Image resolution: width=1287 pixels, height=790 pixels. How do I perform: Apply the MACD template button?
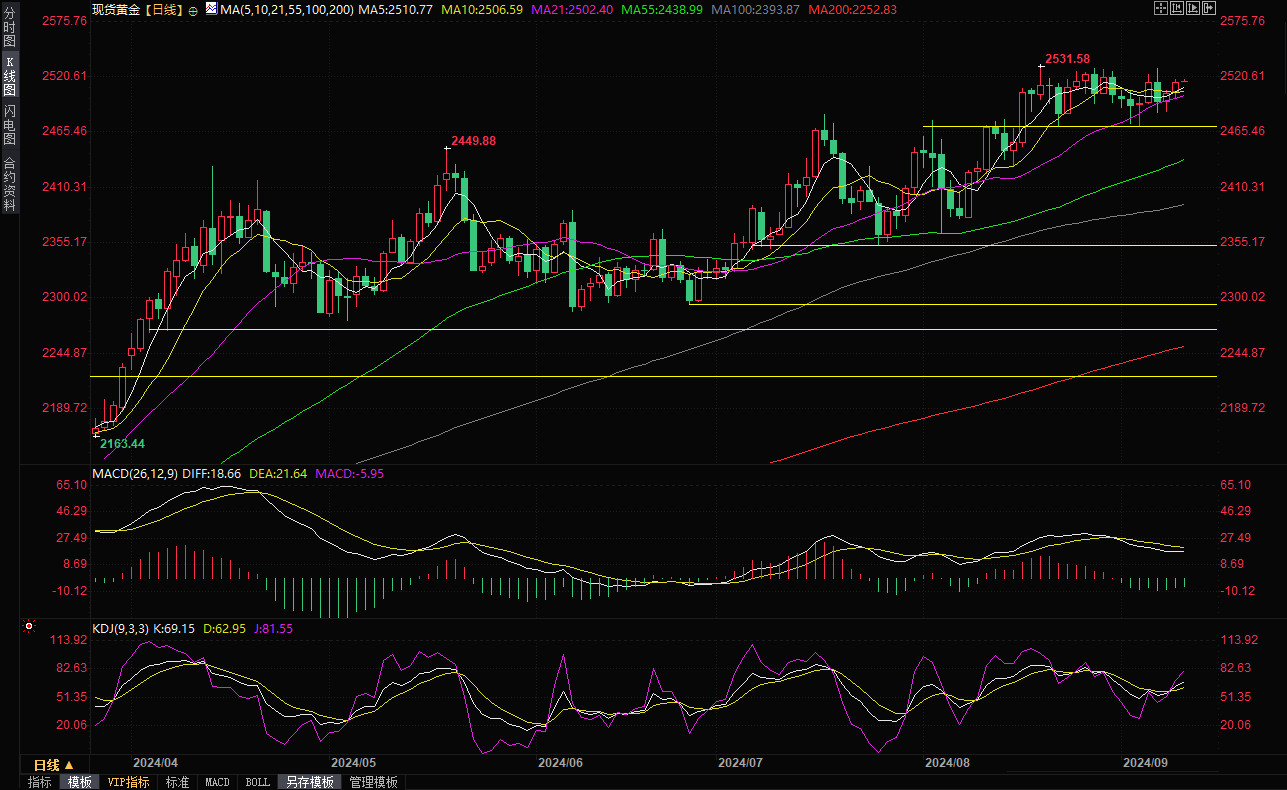217,782
